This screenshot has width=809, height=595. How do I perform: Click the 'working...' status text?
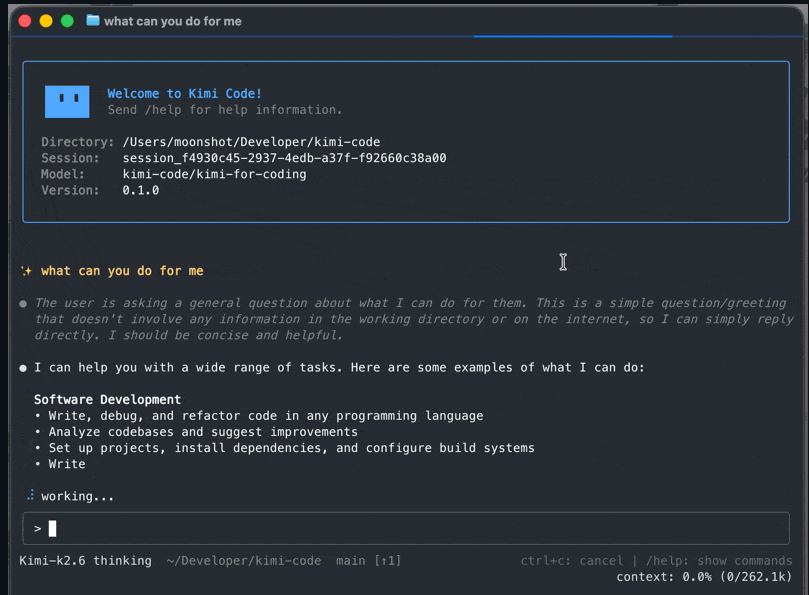pyautogui.click(x=77, y=496)
